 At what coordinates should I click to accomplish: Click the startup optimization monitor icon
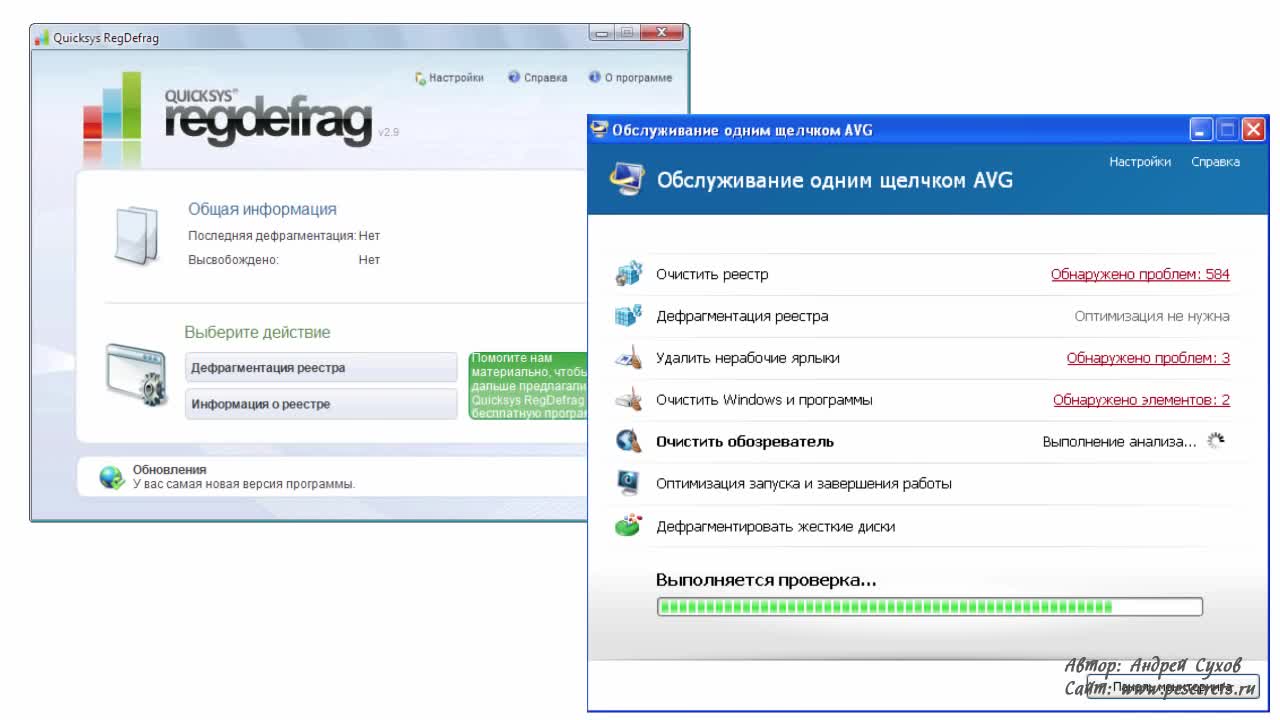(628, 483)
